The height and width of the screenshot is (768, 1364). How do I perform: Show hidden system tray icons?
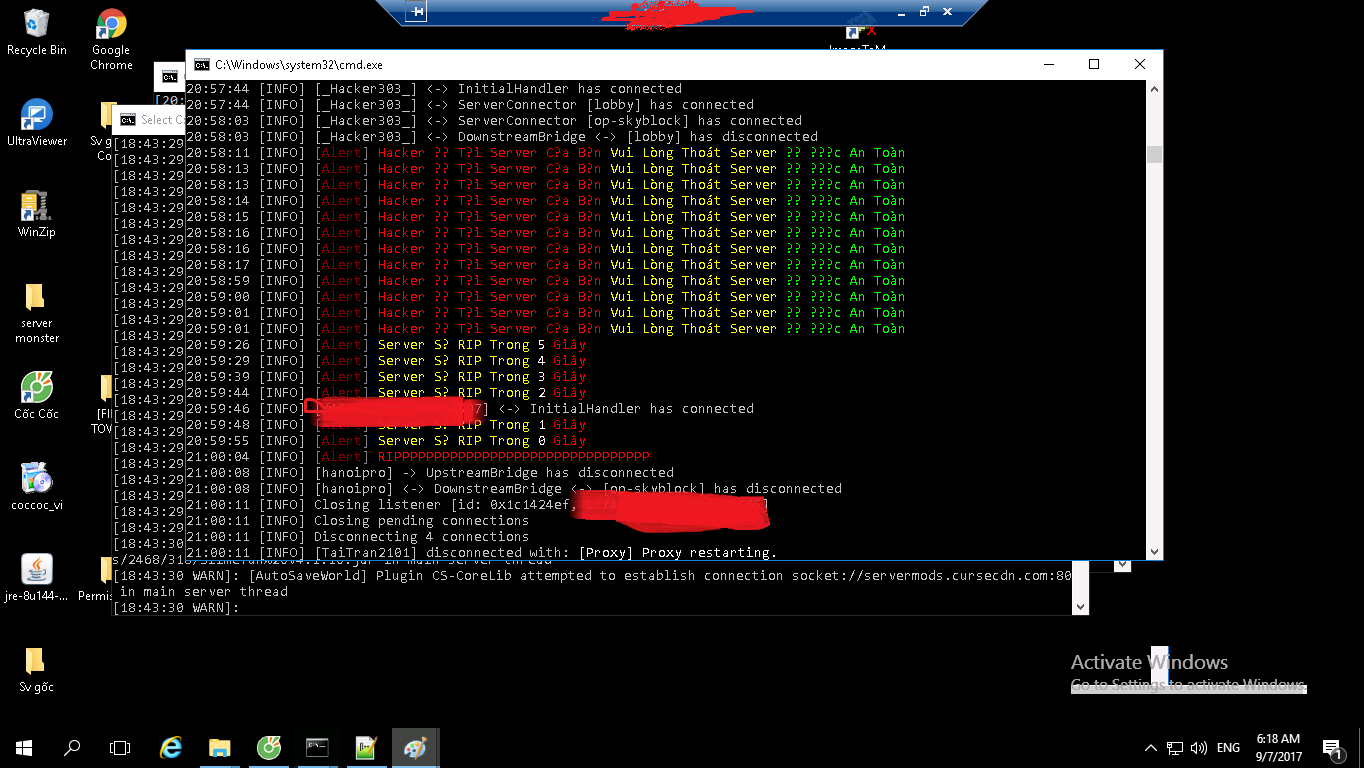tap(1150, 748)
